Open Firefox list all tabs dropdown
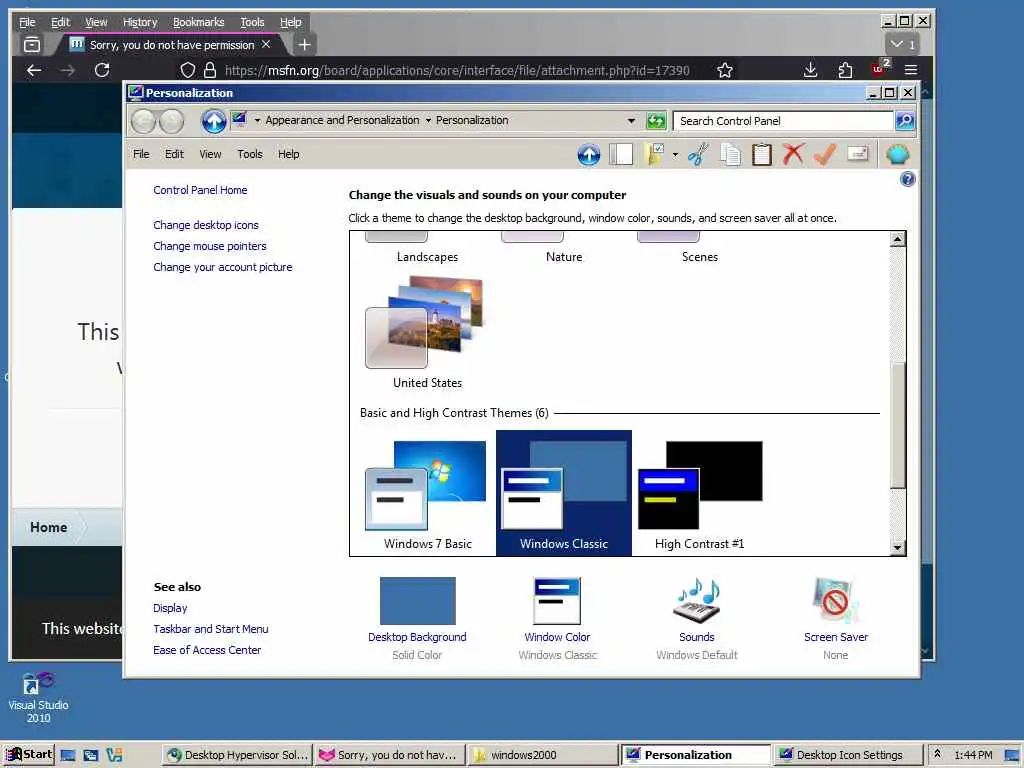 coord(902,44)
